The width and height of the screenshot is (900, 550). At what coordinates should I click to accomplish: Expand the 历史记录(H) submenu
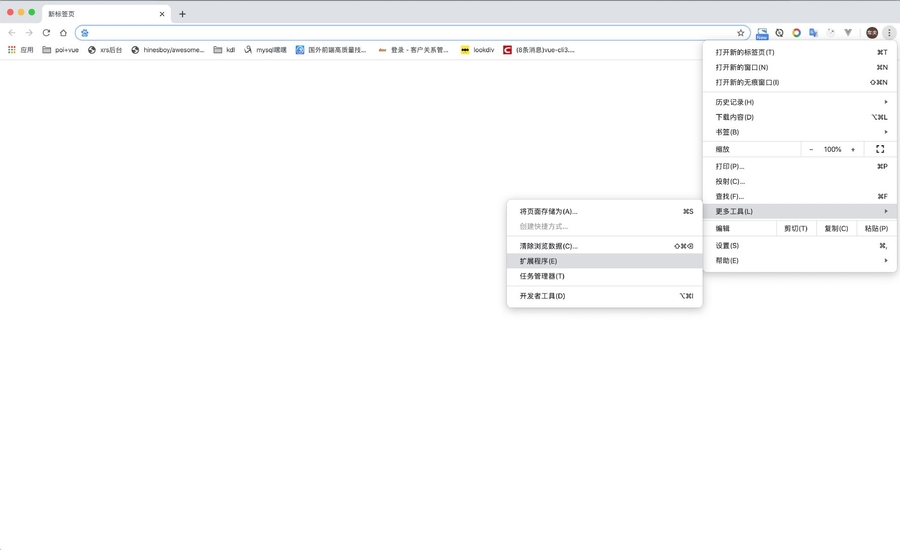click(800, 102)
